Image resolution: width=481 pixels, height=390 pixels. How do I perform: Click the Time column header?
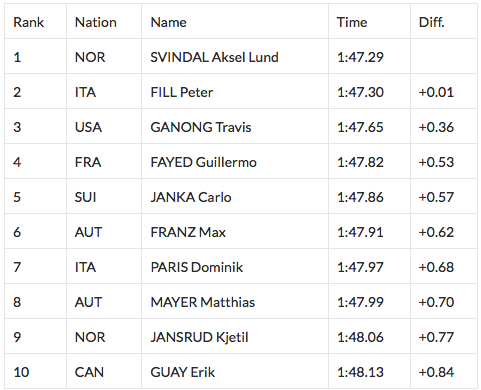352,22
